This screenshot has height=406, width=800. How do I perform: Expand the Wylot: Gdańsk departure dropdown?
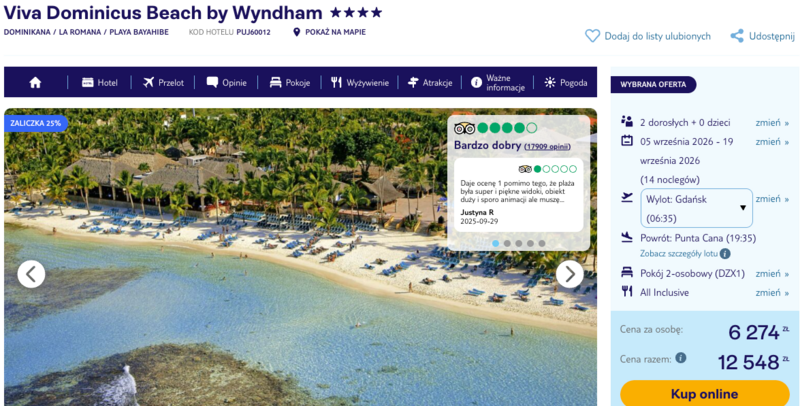(696, 208)
